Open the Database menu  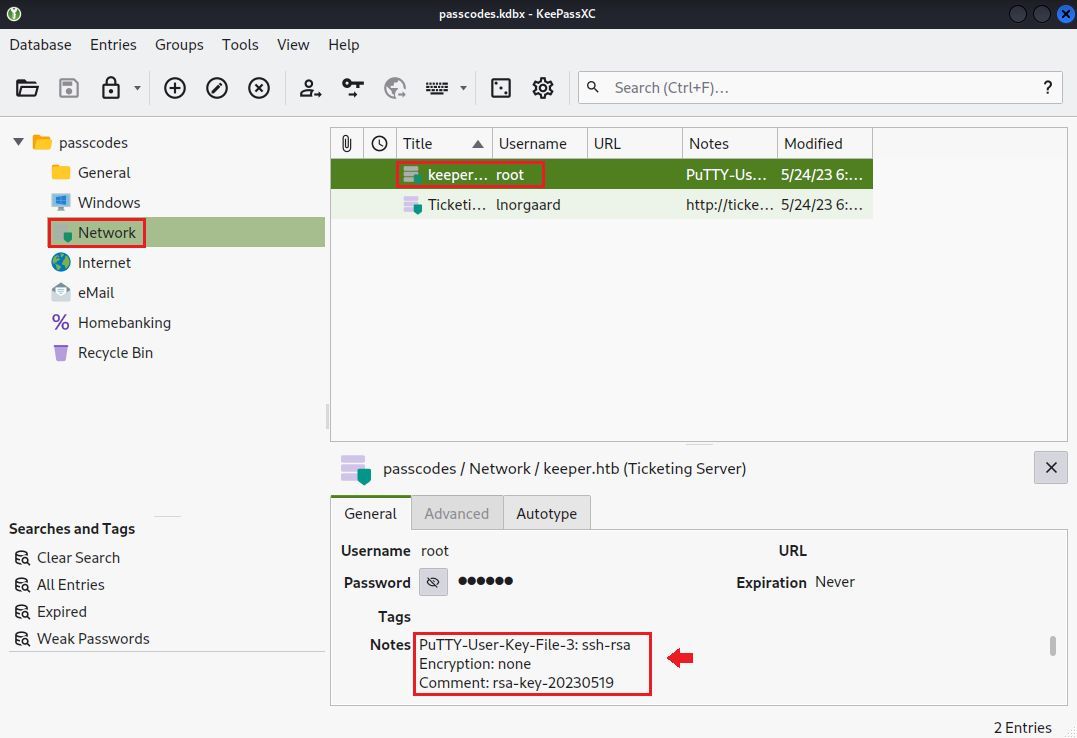point(41,45)
